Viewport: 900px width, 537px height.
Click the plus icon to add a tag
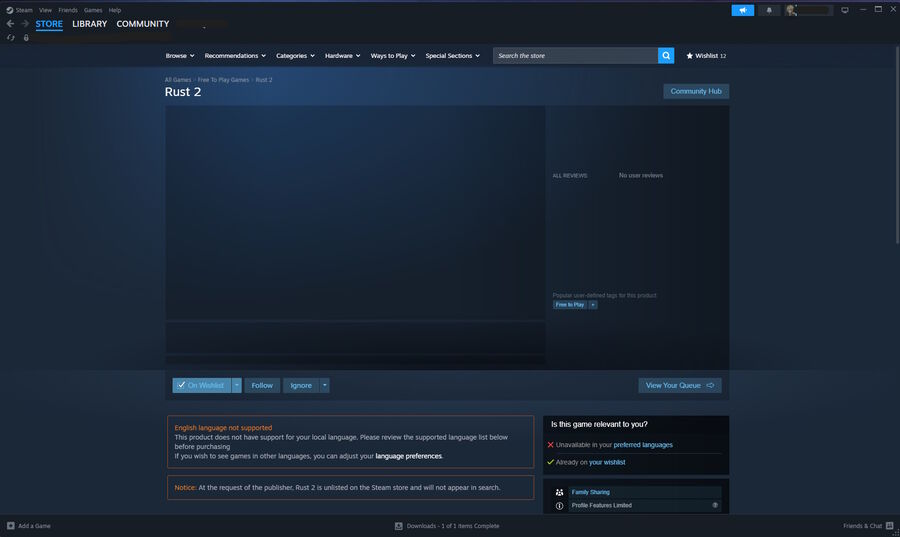593,305
